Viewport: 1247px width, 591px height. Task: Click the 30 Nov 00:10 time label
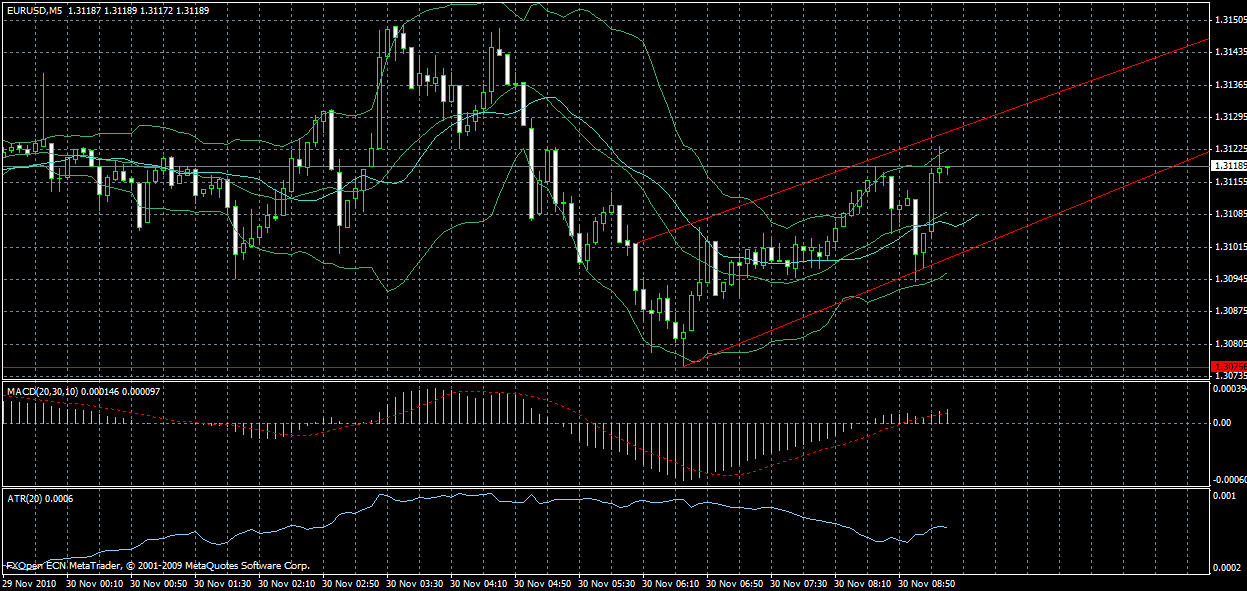93,583
